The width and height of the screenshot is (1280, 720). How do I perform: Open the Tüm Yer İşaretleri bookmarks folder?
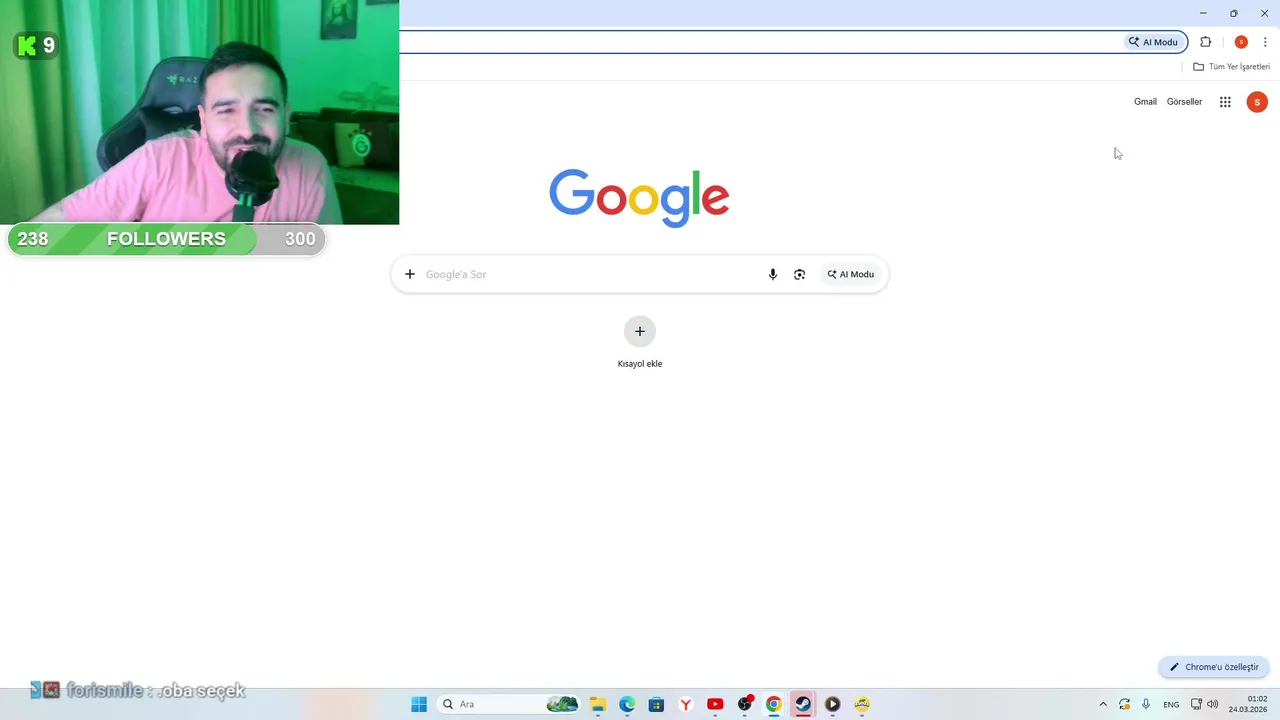[1231, 67]
